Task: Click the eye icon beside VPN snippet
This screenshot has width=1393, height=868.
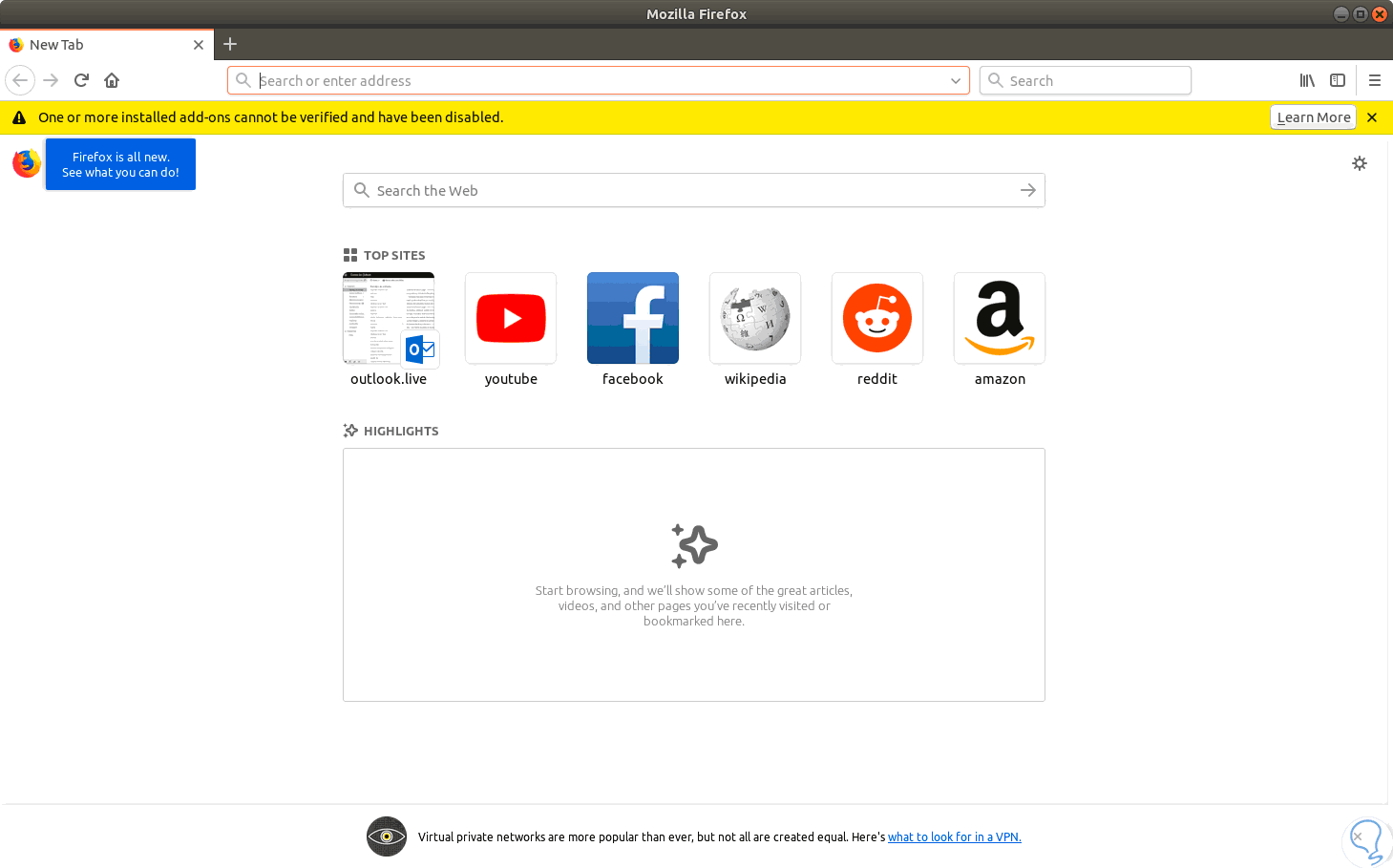Action: (387, 836)
